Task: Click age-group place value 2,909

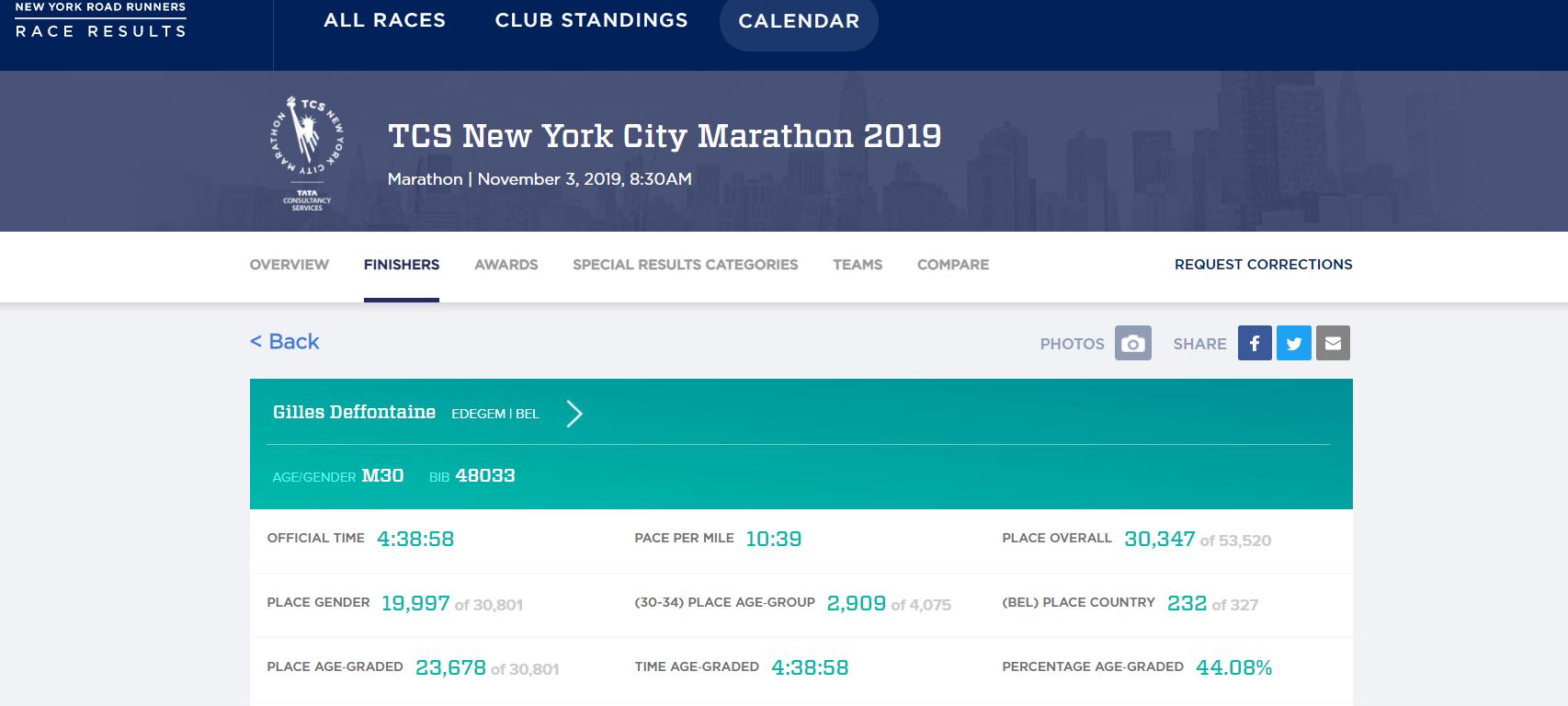Action: (x=856, y=603)
